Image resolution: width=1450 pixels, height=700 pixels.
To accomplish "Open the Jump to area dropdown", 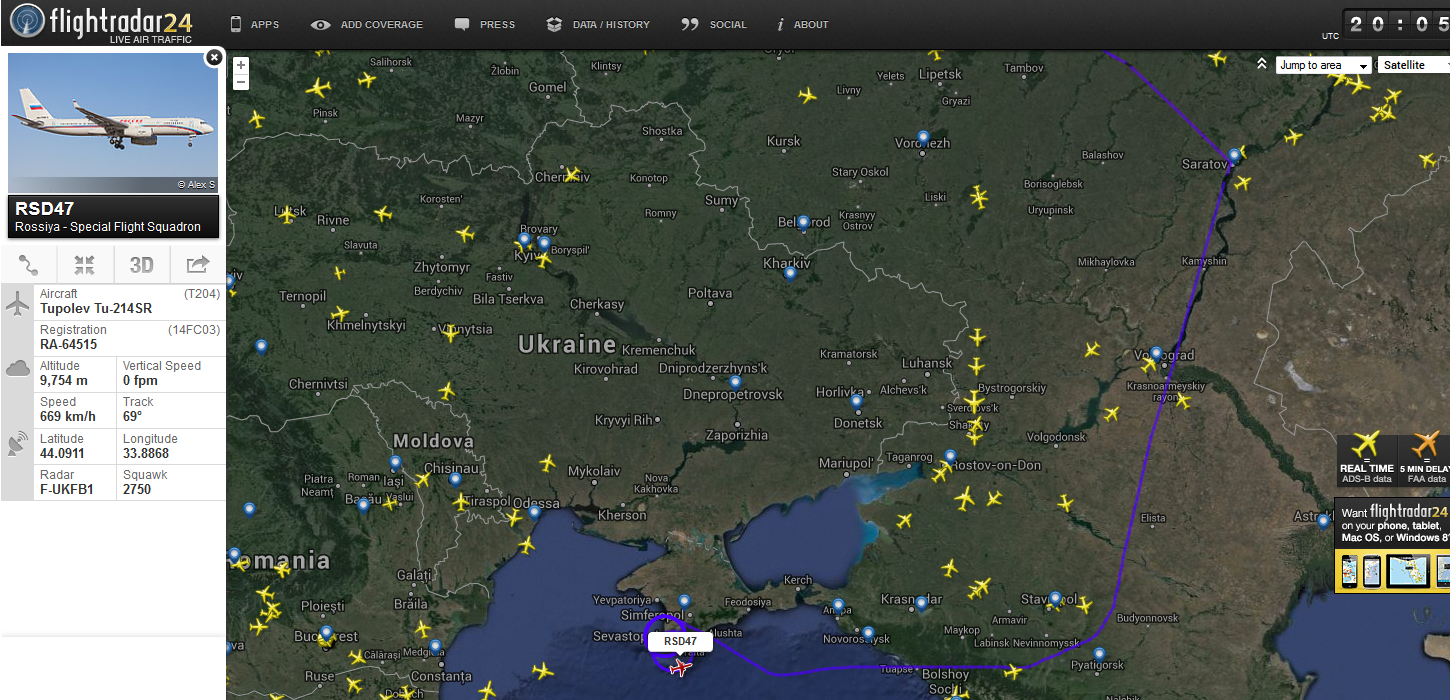I will 1323,65.
